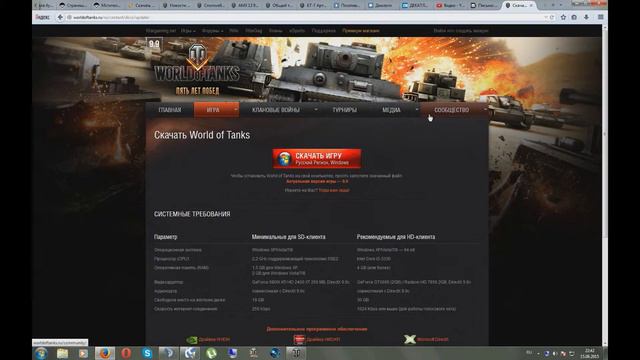Open the Форумы dropdown in the top bar
Viewport: 640px width, 360px height.
212,31
